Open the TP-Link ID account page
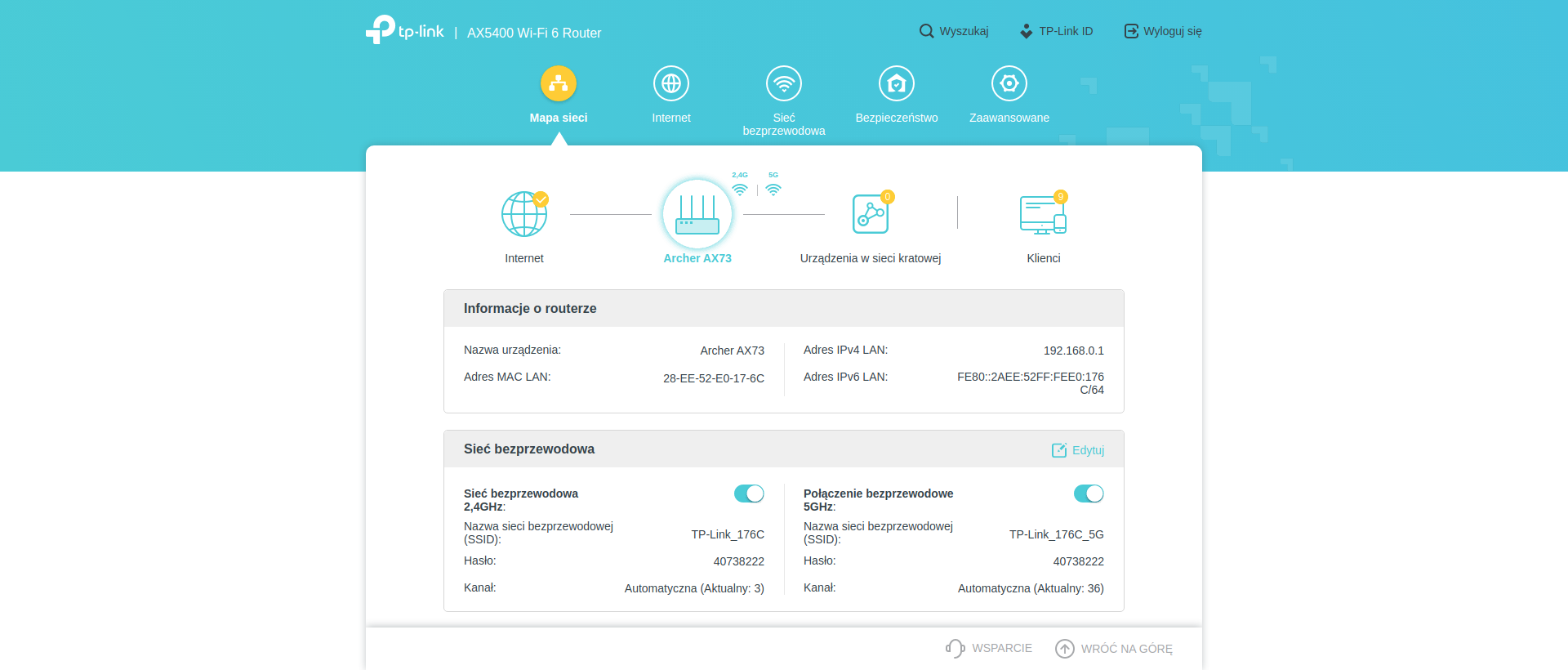The height and width of the screenshot is (670, 1568). coord(1057,31)
